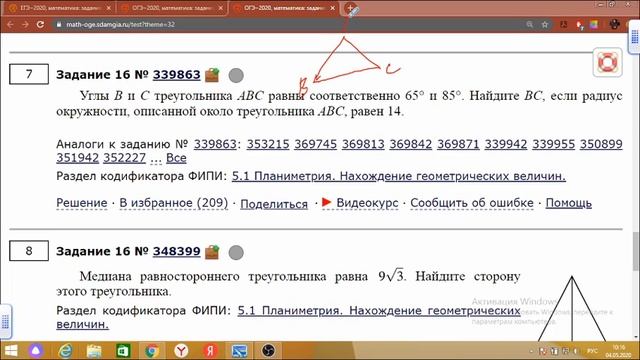Viewport: 640px width, 360px height.
Task: Launch the purple Alice assistant in taskbar
Action: click(36, 351)
